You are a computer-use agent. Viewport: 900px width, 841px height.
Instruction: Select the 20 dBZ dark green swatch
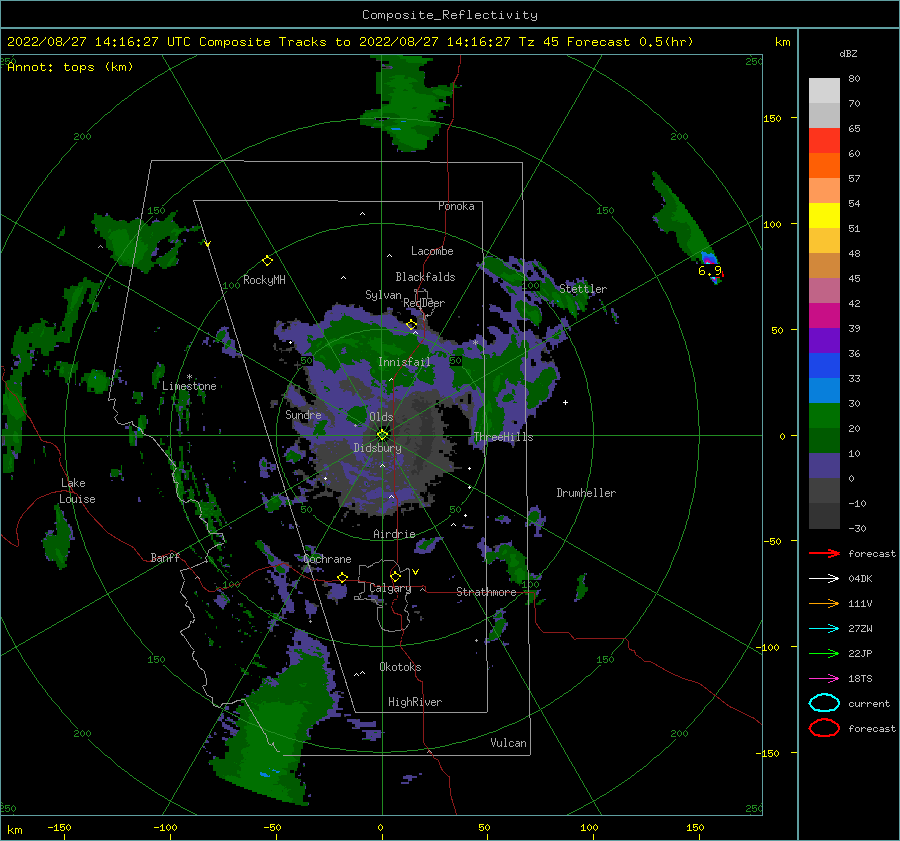[x=824, y=440]
